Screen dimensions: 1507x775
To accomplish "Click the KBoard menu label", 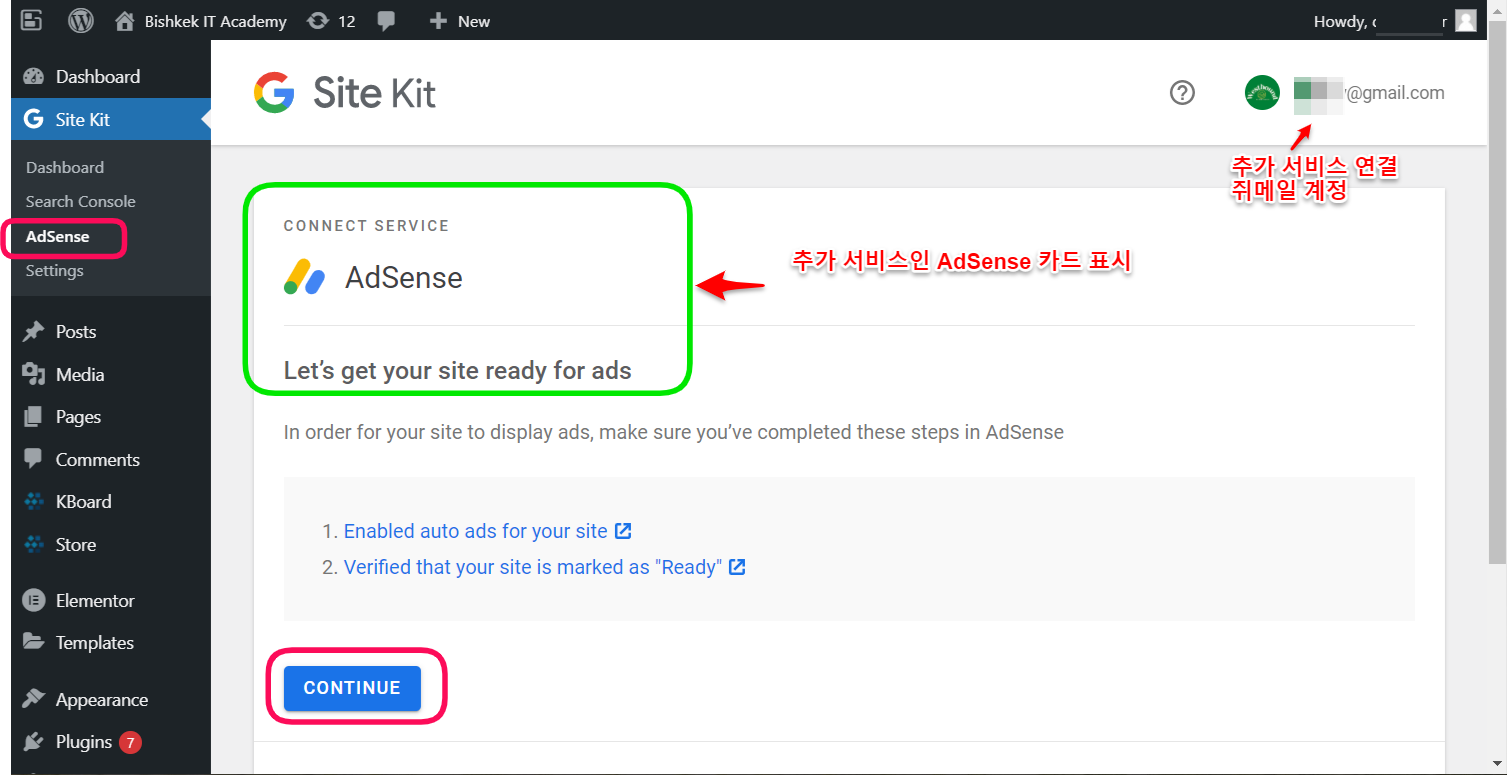I will [84, 502].
